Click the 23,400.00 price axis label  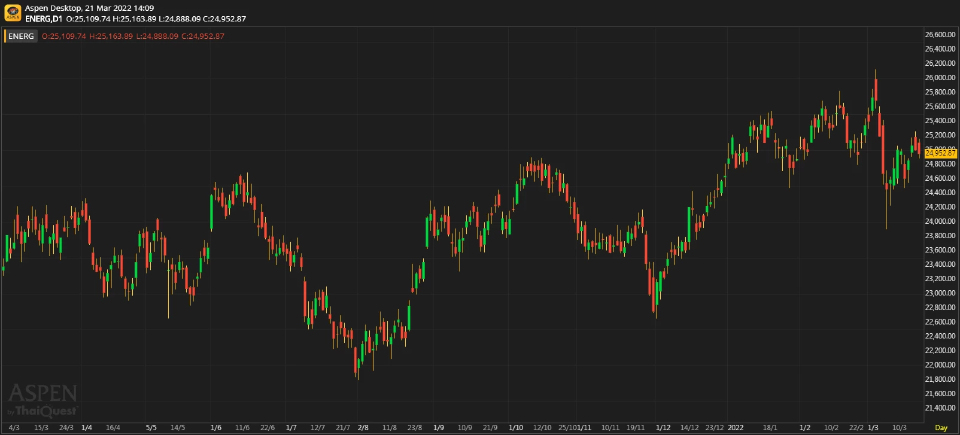940,264
